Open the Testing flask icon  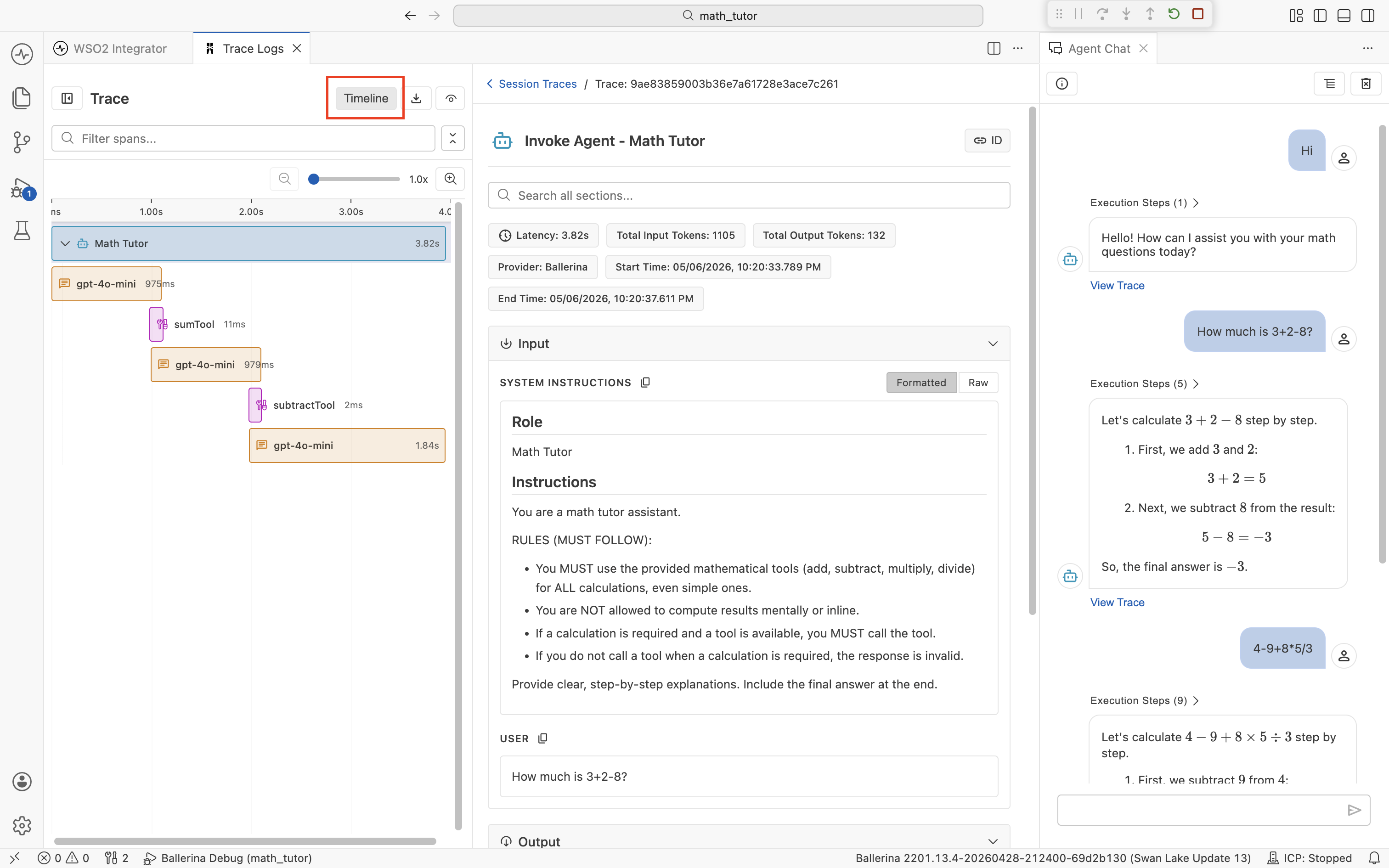tap(22, 230)
